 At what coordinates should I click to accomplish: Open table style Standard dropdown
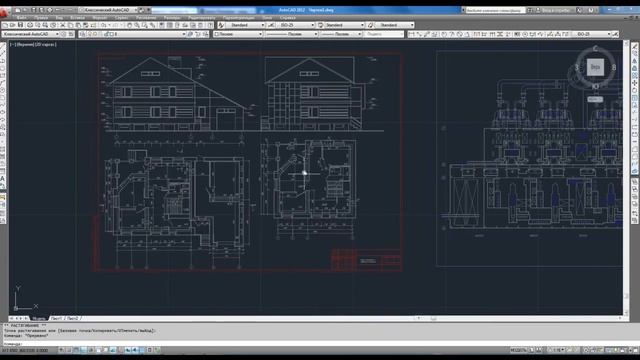[x=344, y=25]
